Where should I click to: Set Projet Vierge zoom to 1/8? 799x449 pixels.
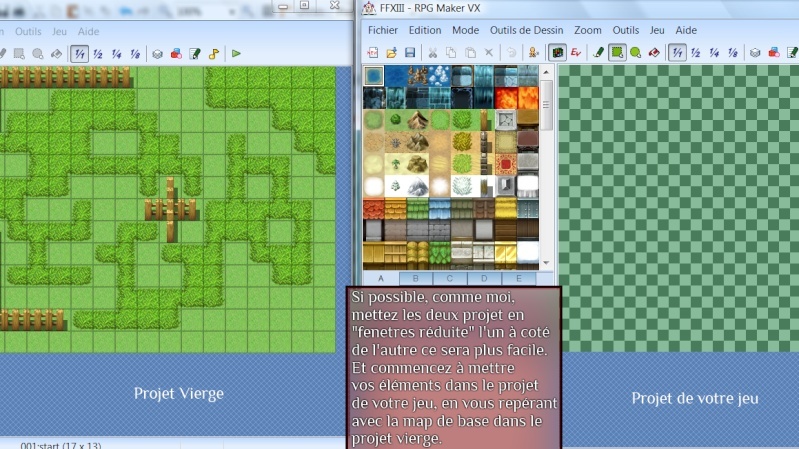(135, 54)
